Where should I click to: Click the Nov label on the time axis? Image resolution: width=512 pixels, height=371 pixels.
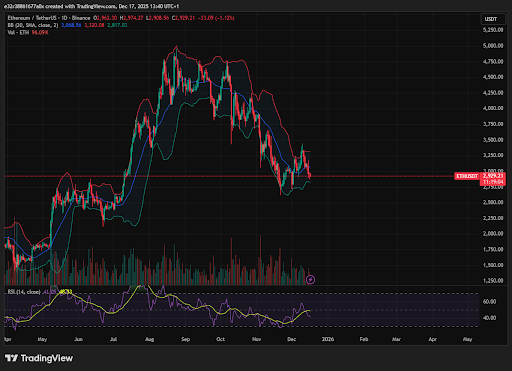click(x=257, y=339)
